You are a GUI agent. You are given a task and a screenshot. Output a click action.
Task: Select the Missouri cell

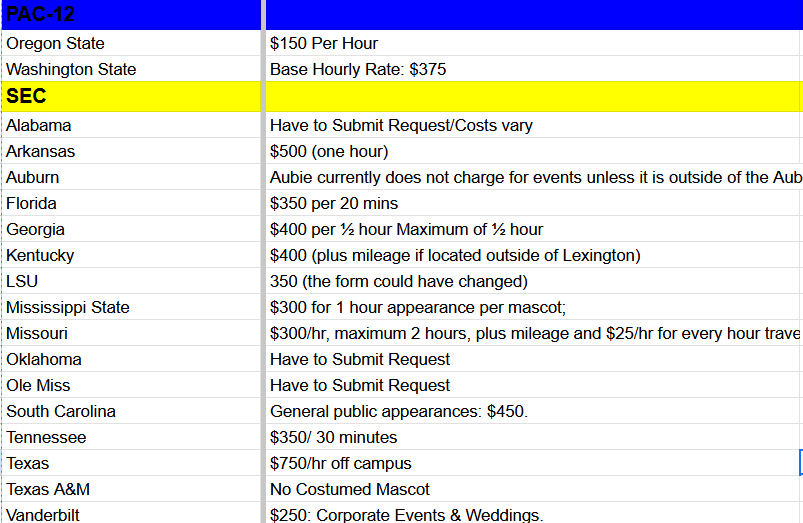(x=131, y=333)
